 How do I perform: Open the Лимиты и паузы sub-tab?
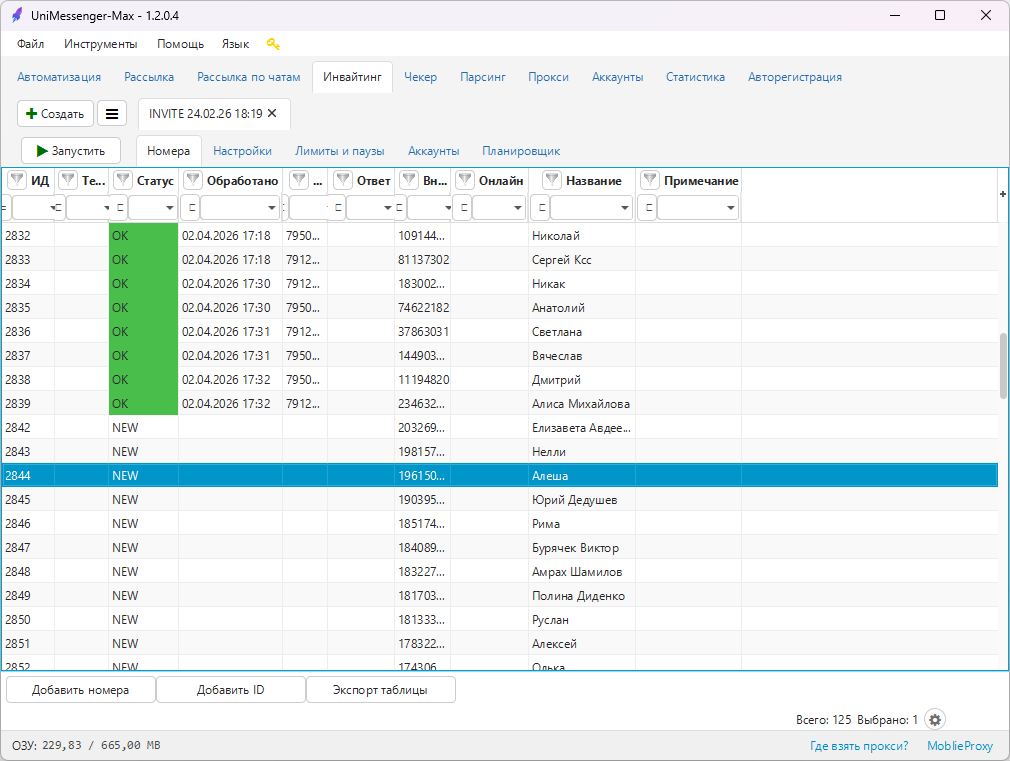point(339,151)
